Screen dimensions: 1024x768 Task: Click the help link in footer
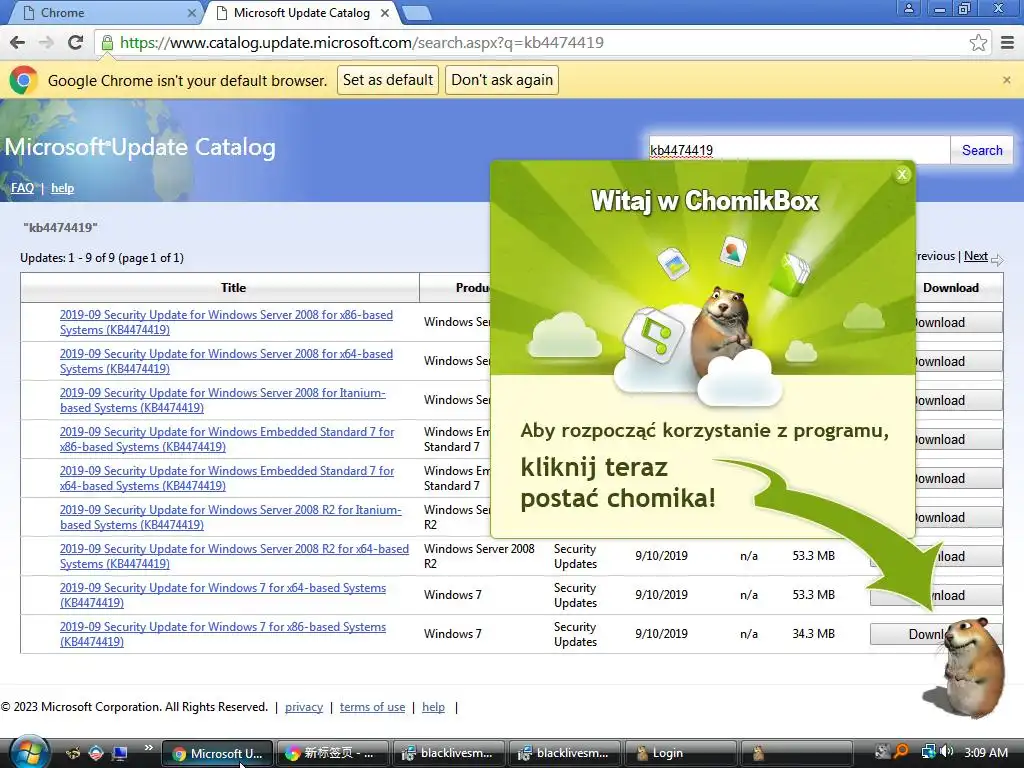(x=433, y=707)
